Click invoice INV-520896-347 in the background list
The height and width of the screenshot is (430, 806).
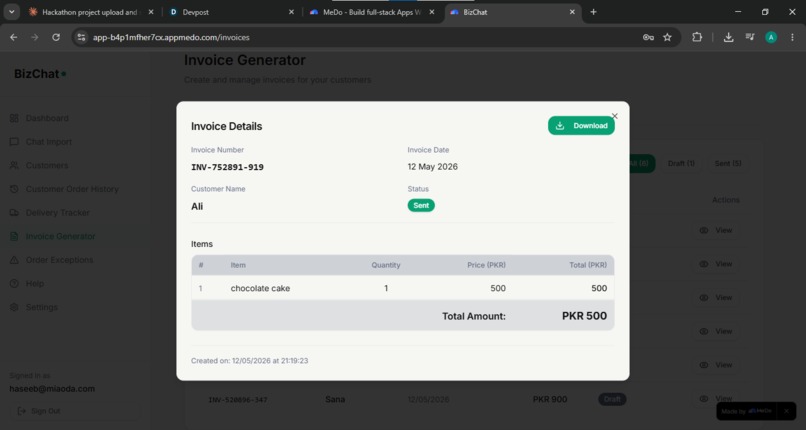pyautogui.click(x=238, y=400)
